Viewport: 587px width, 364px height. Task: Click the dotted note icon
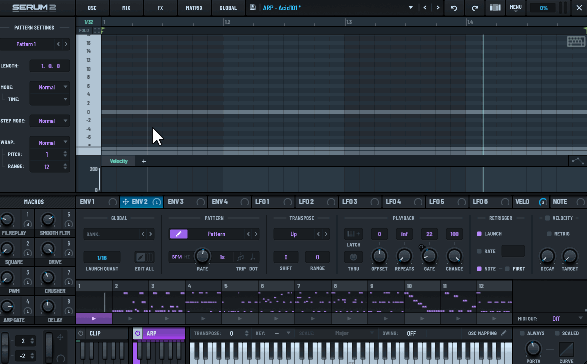click(253, 257)
